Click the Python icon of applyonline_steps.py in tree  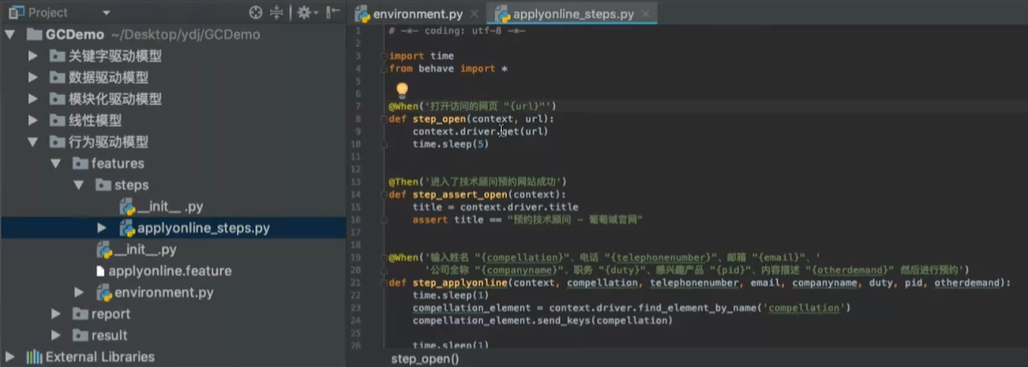[x=127, y=228]
